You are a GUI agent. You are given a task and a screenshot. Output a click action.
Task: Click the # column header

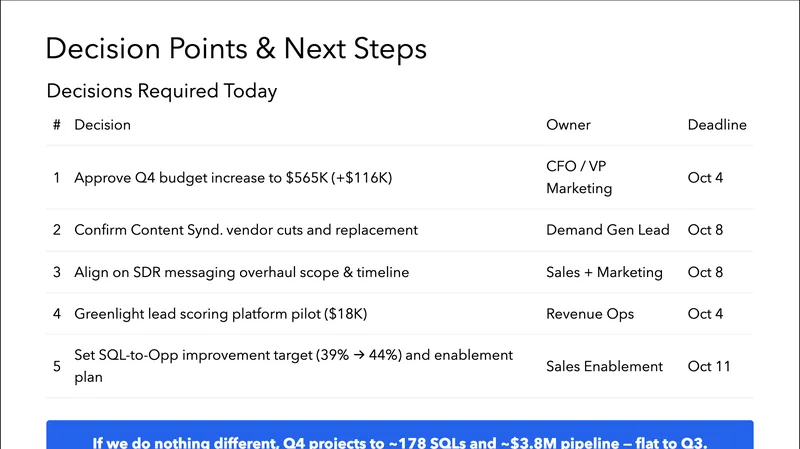pyautogui.click(x=57, y=125)
